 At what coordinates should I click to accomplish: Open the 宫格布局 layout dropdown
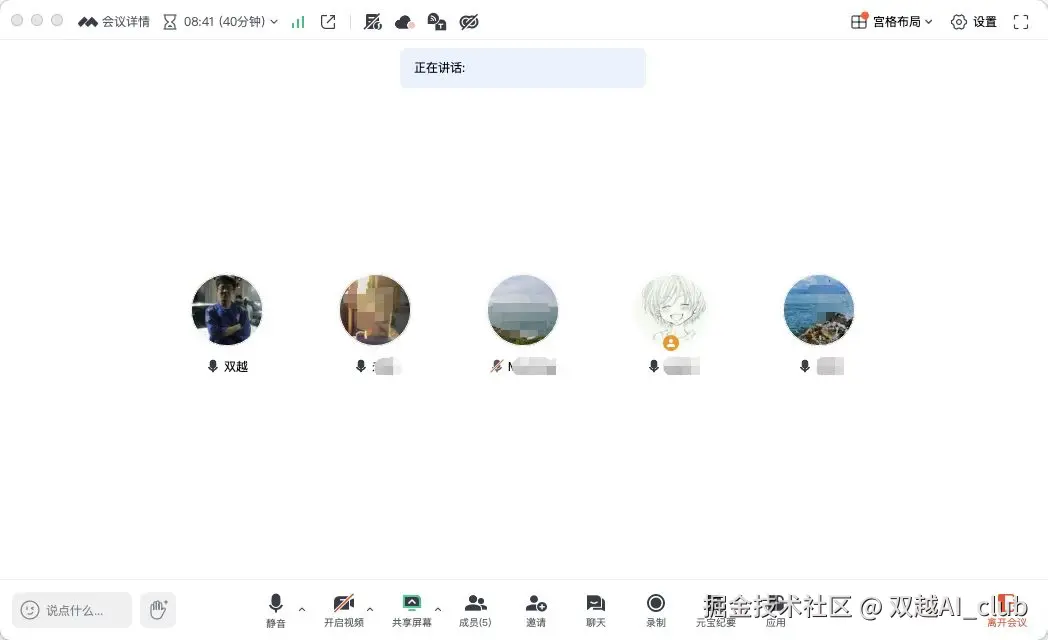pyautogui.click(x=890, y=21)
